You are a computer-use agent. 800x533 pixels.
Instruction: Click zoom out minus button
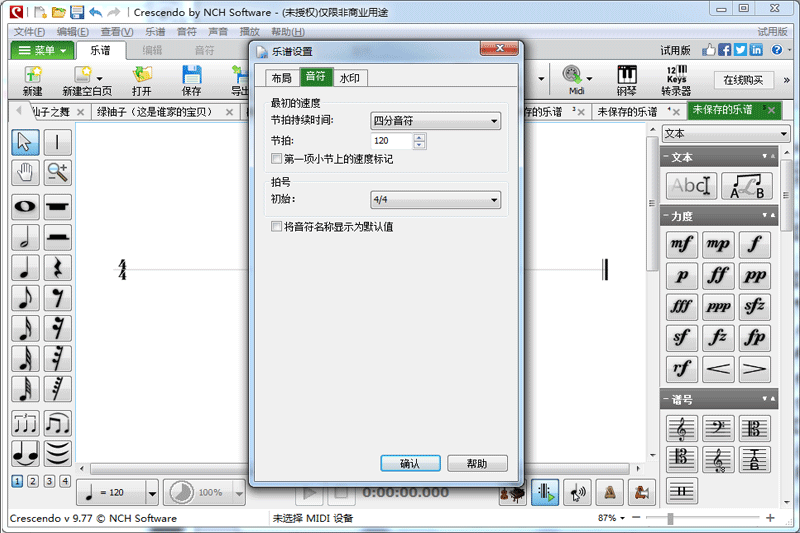[636, 518]
